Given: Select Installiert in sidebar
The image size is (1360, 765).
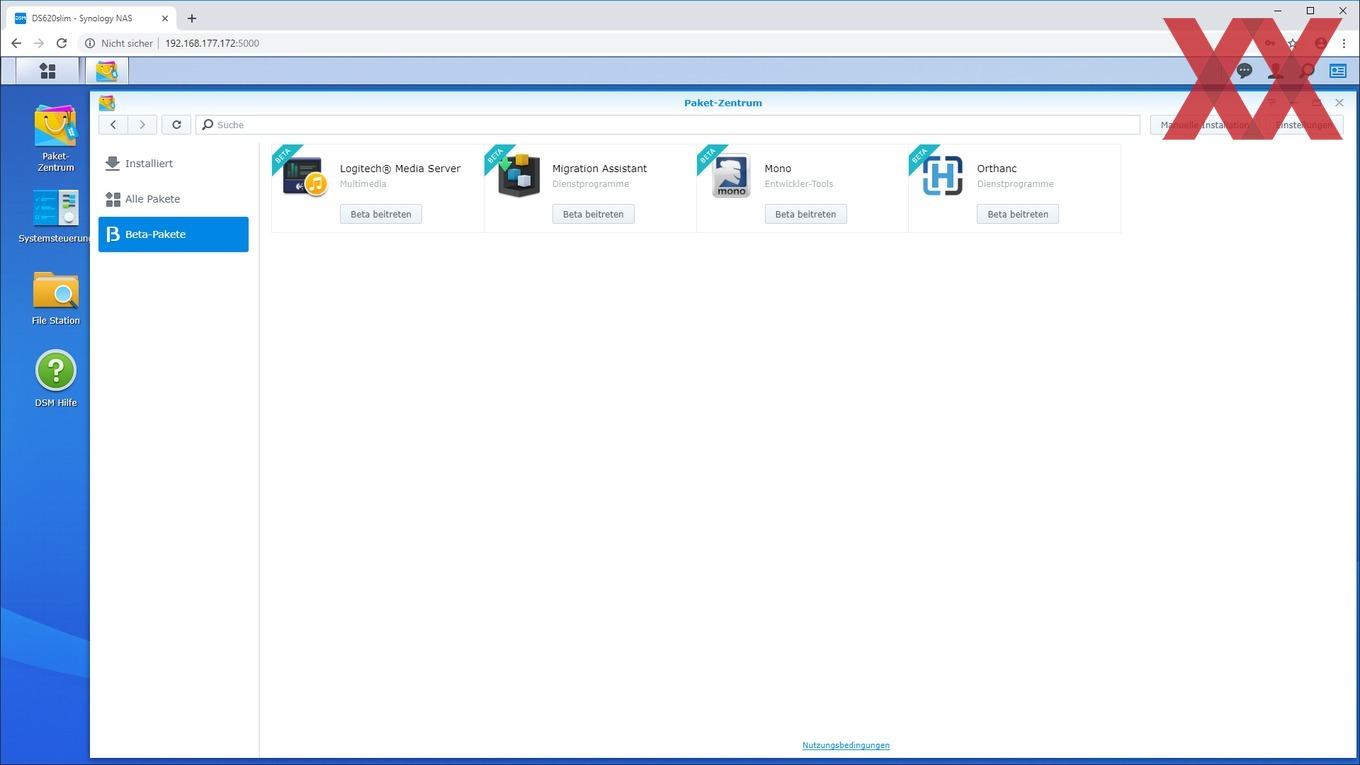Looking at the screenshot, I should click(173, 163).
